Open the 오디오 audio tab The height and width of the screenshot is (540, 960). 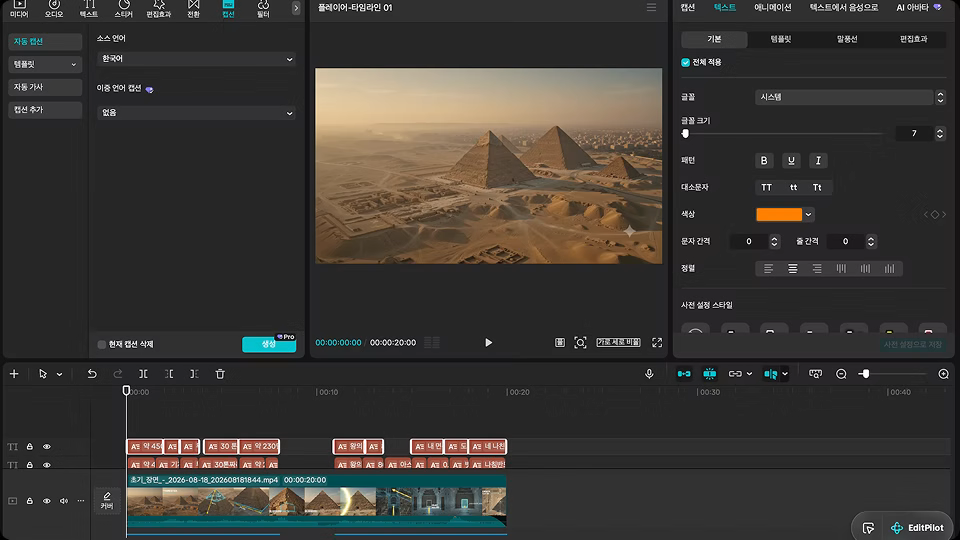(54, 9)
